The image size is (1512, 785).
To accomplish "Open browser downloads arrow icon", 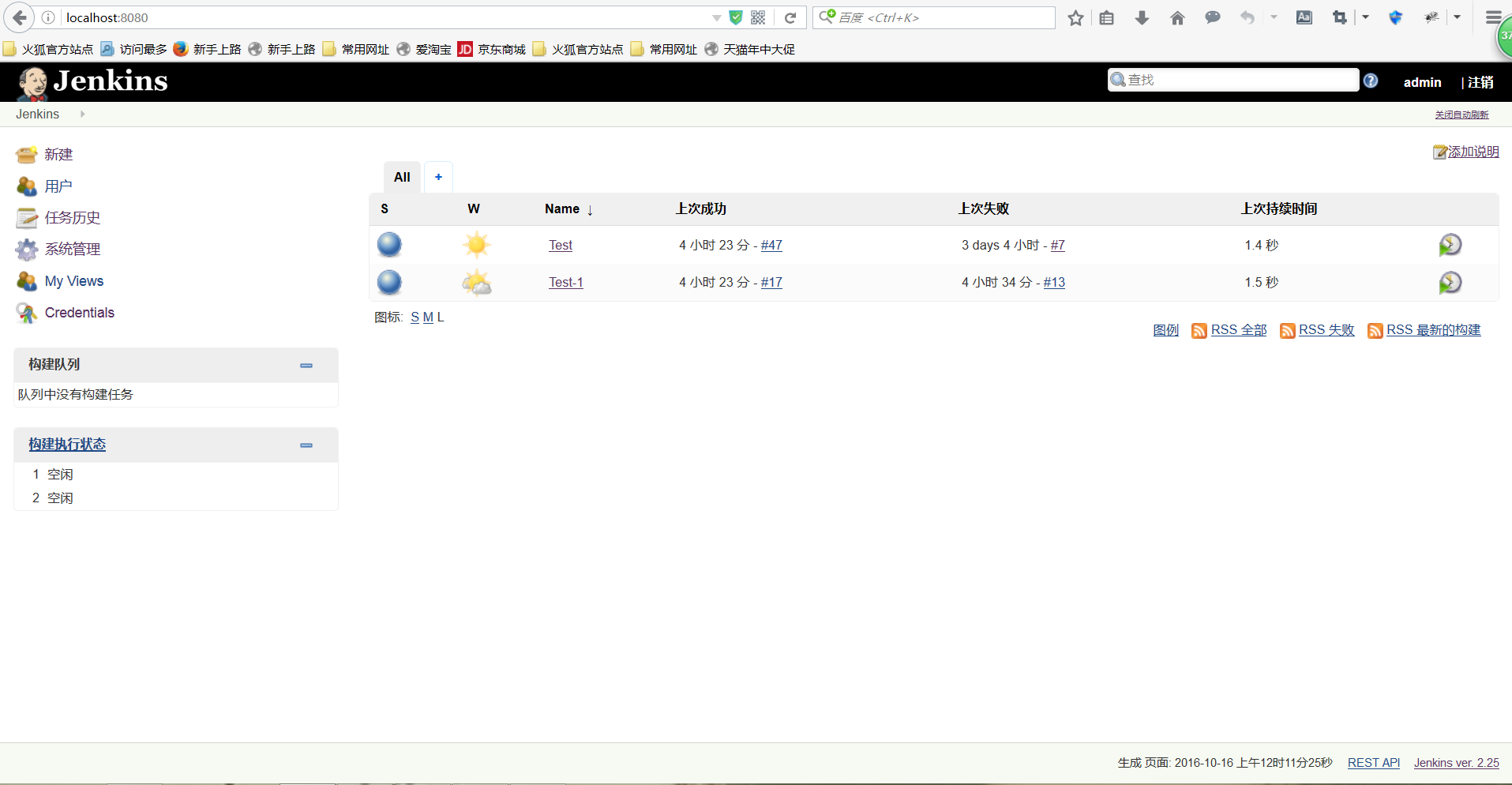I will pos(1142,17).
